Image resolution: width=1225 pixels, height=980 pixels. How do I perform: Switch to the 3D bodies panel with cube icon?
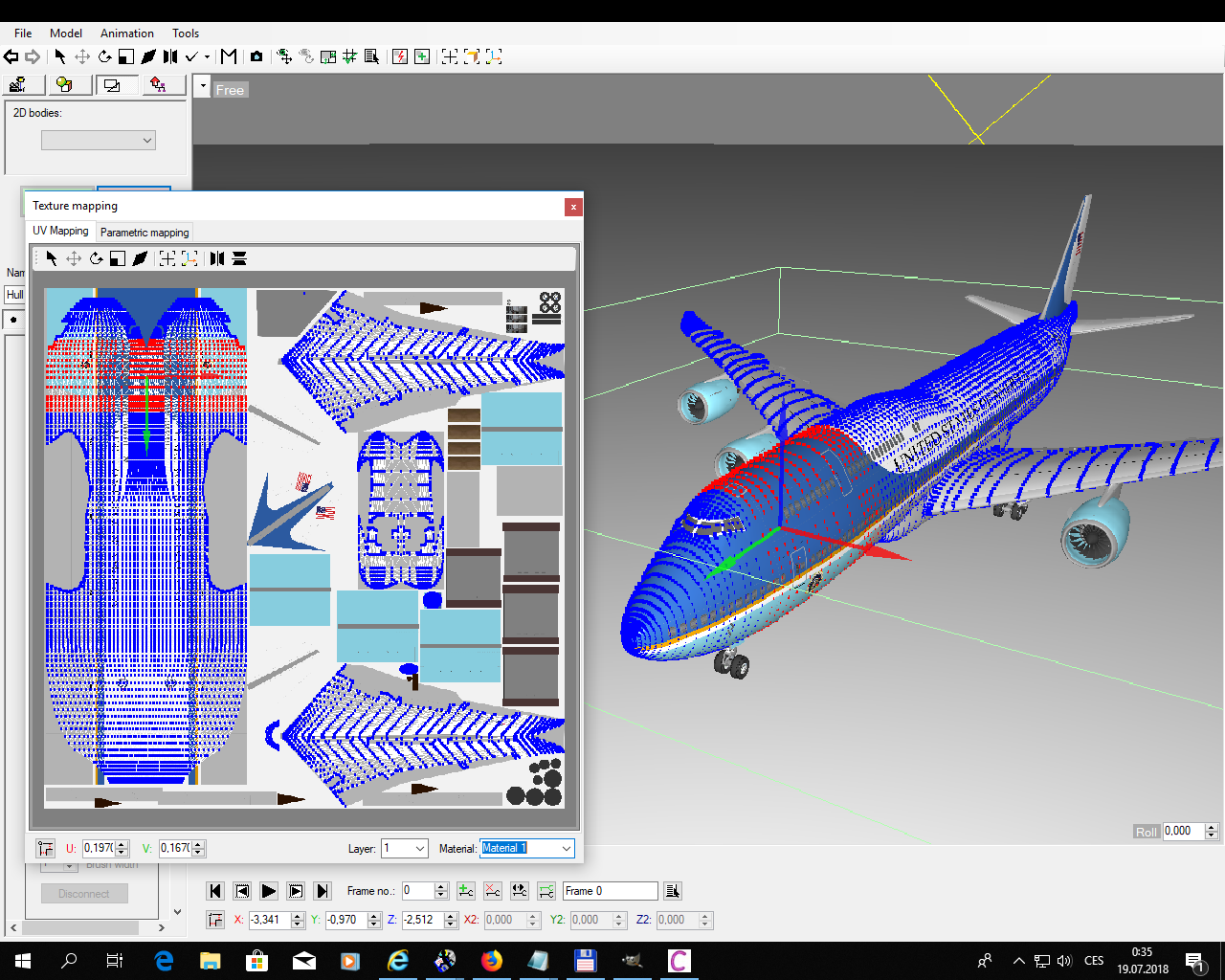coord(64,85)
